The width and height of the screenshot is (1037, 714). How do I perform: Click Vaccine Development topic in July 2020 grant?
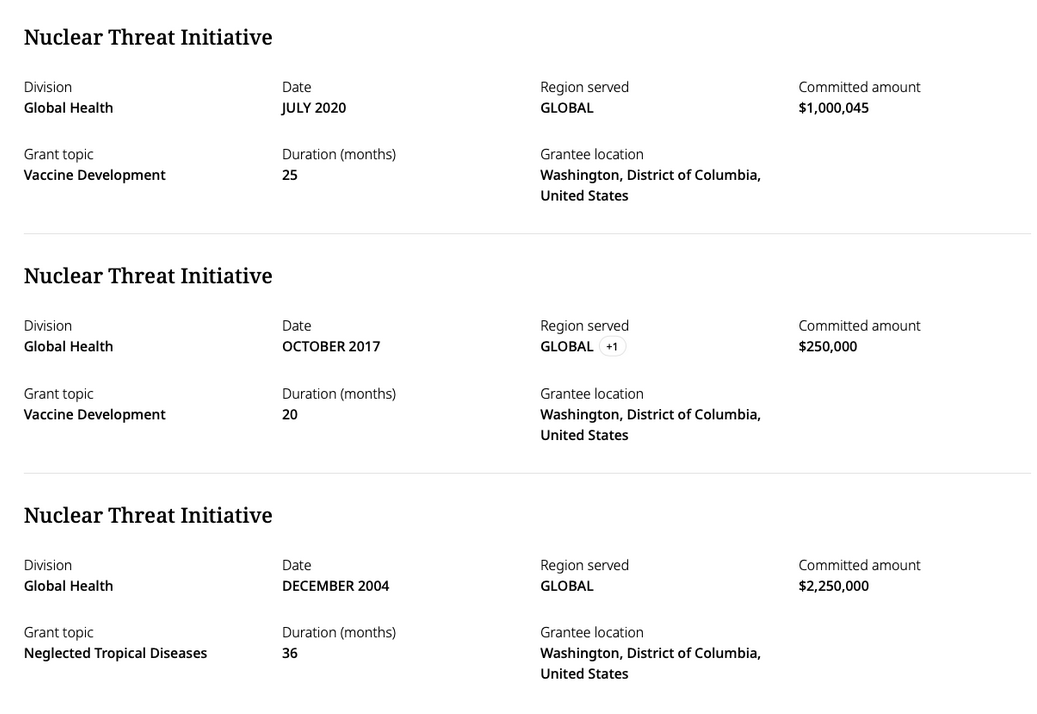tap(95, 175)
